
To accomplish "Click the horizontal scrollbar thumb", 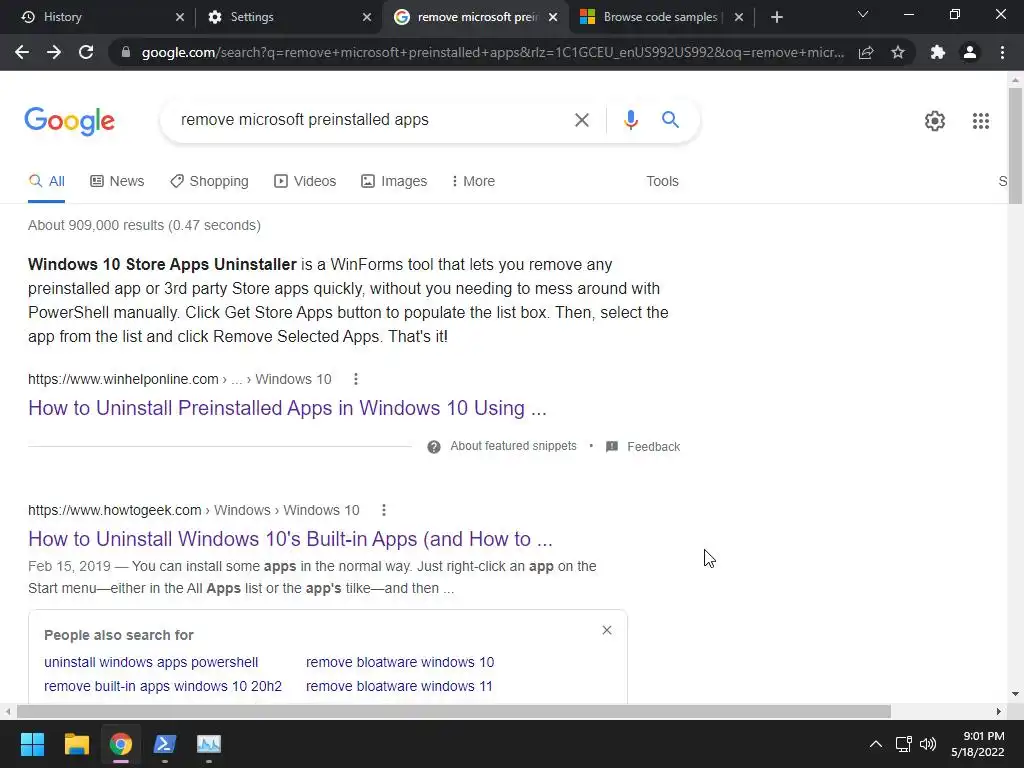I will click(454, 711).
